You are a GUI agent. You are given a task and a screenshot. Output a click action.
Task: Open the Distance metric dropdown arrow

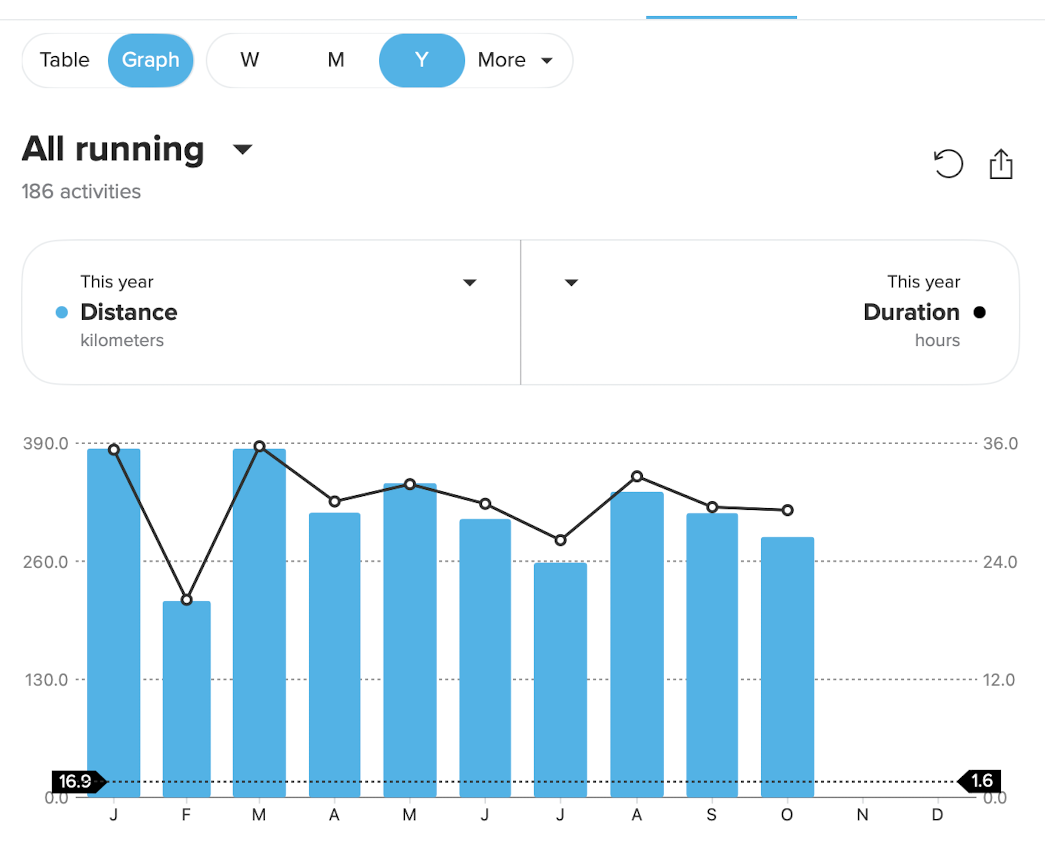click(x=470, y=283)
